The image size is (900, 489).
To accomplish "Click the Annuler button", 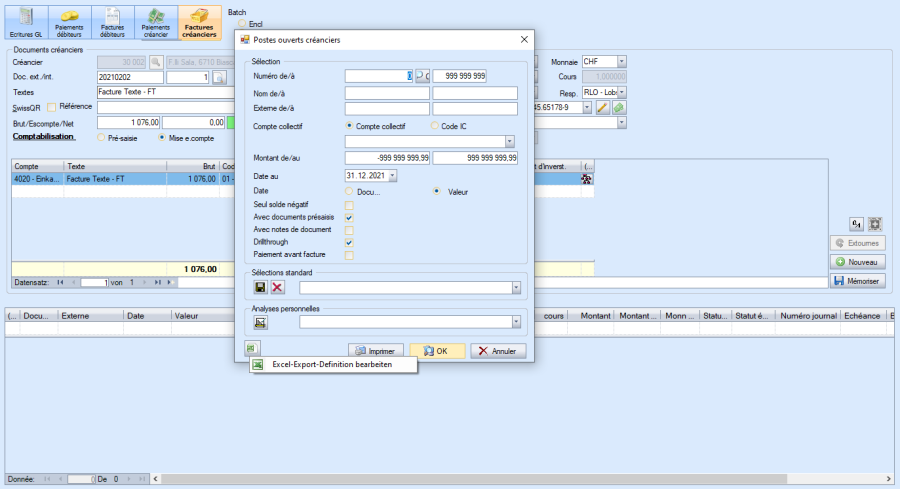I will click(497, 351).
